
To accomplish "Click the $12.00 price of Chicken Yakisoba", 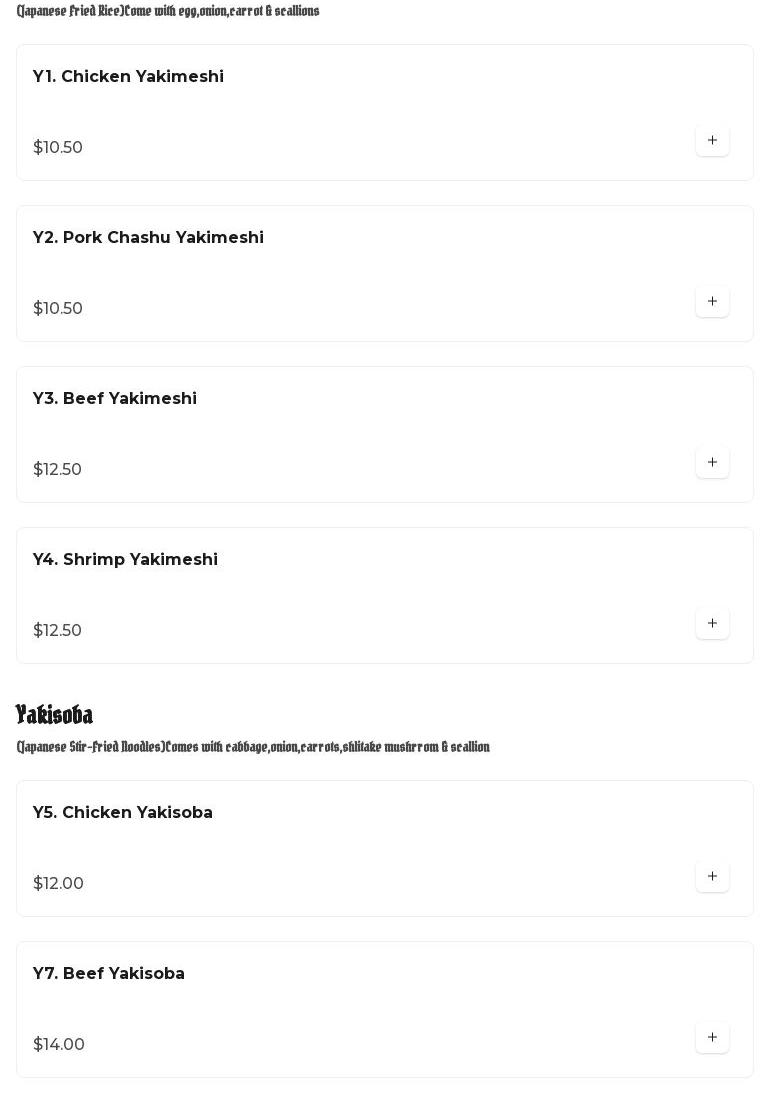I will (x=59, y=884).
